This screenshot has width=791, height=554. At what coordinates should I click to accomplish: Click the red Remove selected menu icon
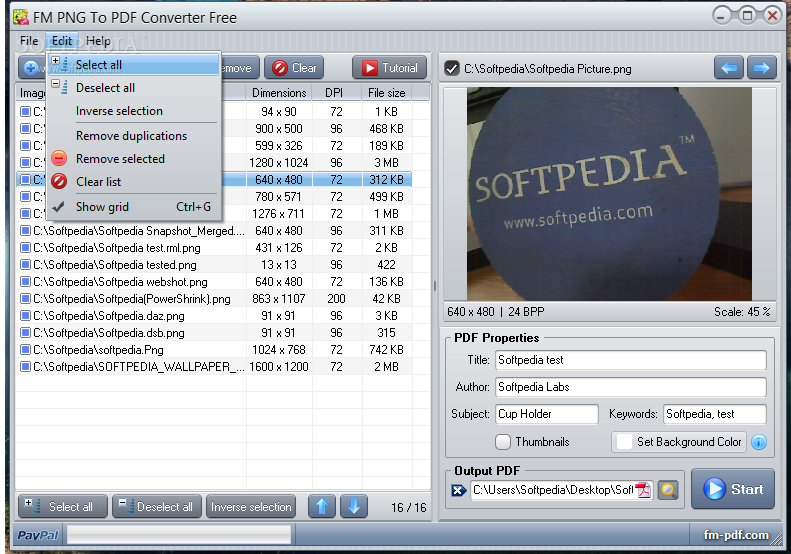pyautogui.click(x=59, y=158)
